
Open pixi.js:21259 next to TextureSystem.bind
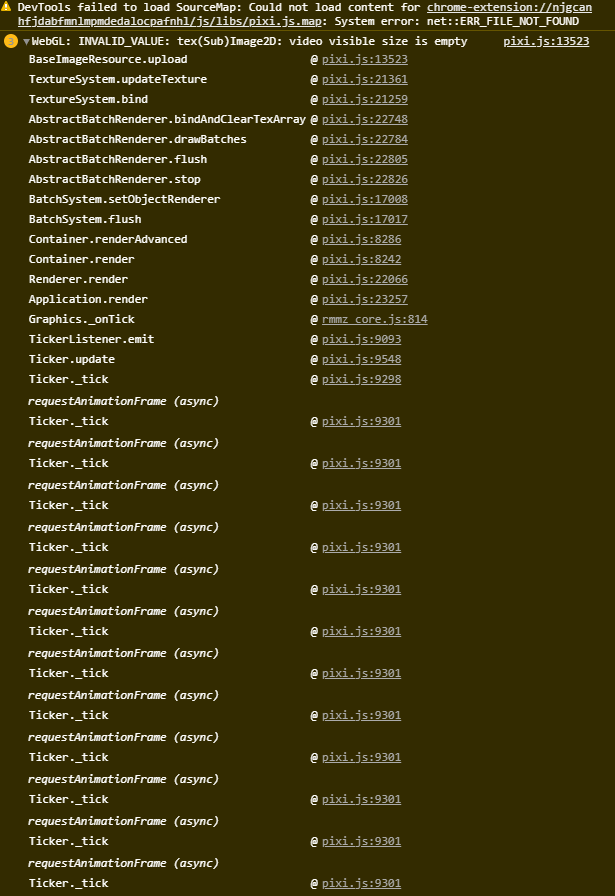pyautogui.click(x=364, y=99)
